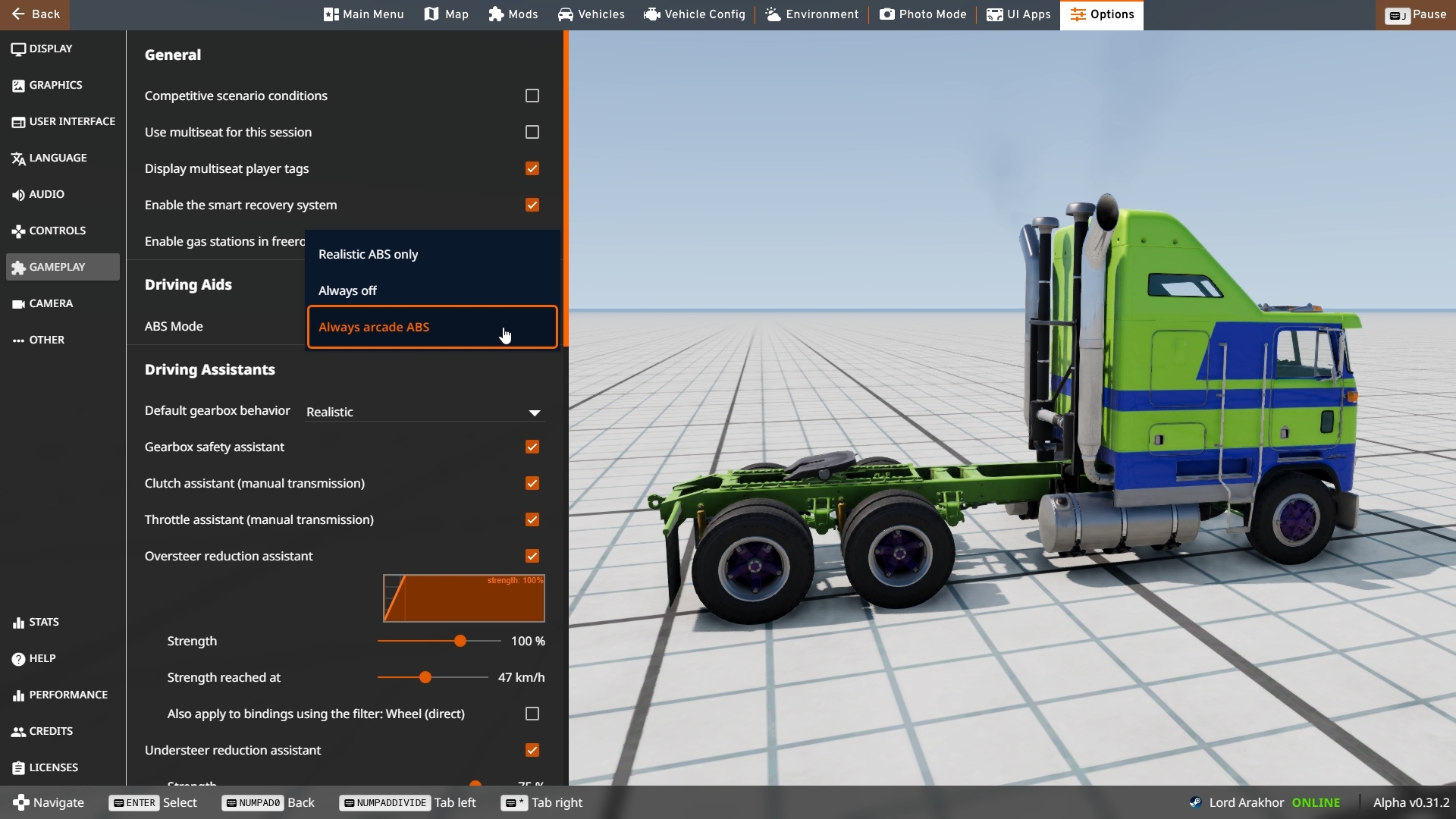
Task: Open the Controls settings category
Action: [x=57, y=231]
